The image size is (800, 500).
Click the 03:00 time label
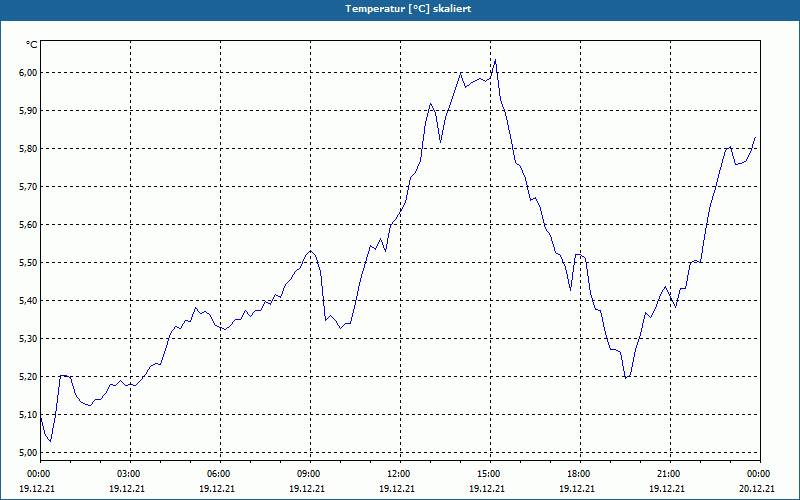(130, 474)
